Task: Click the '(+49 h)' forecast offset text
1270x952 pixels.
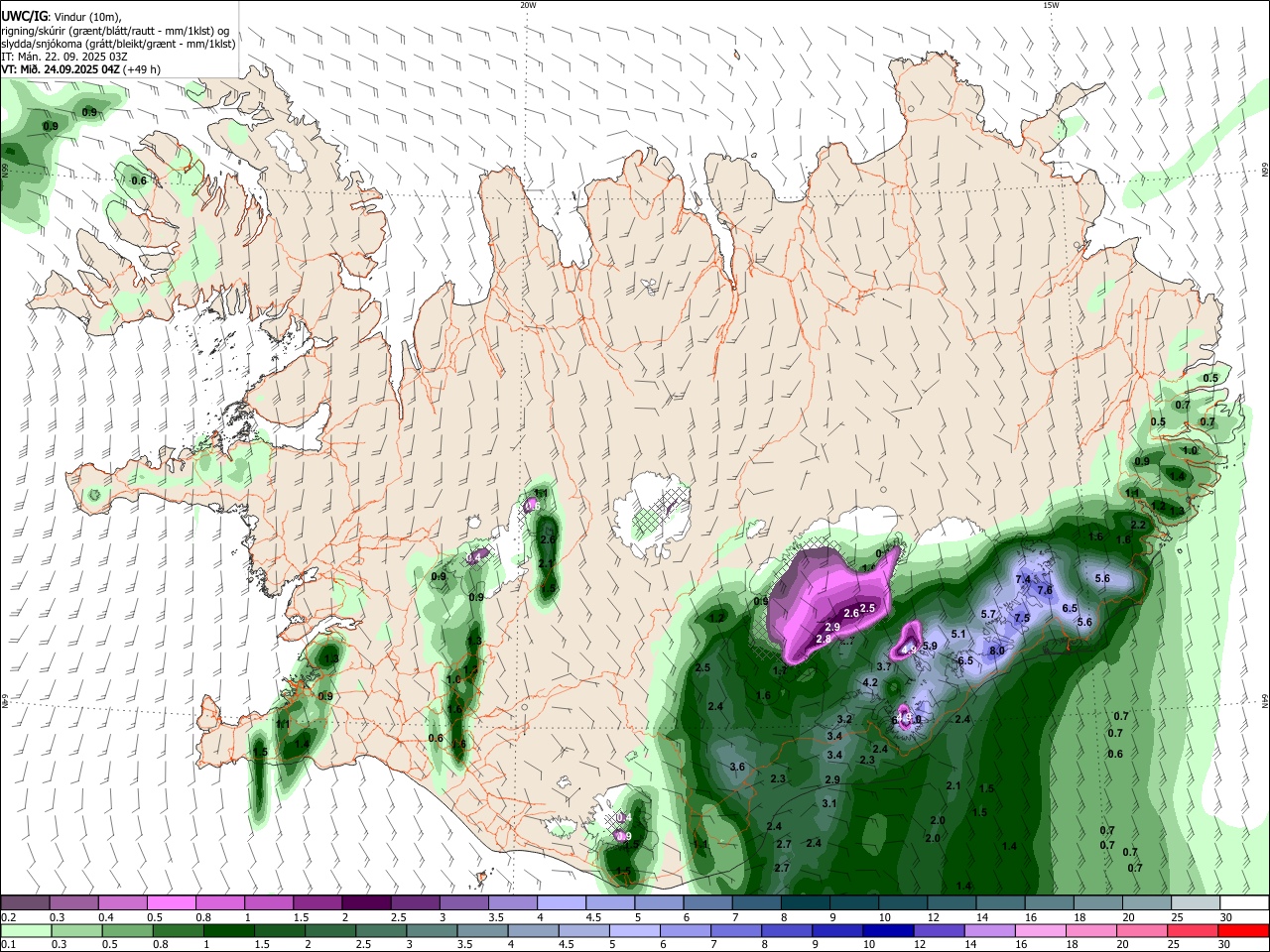Action: tap(143, 69)
